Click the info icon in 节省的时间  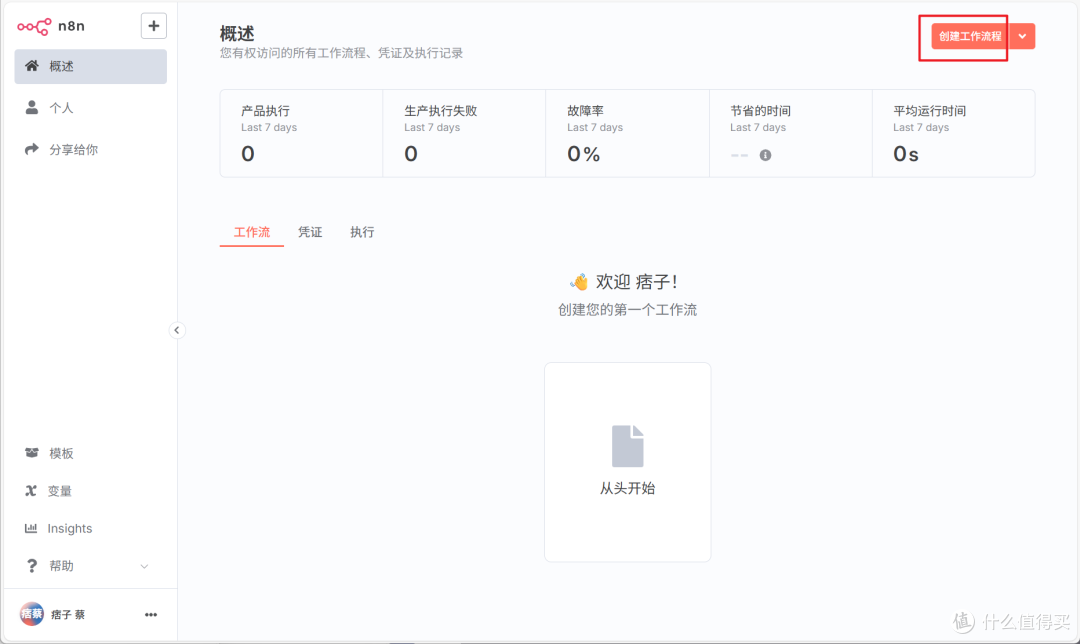pos(765,155)
